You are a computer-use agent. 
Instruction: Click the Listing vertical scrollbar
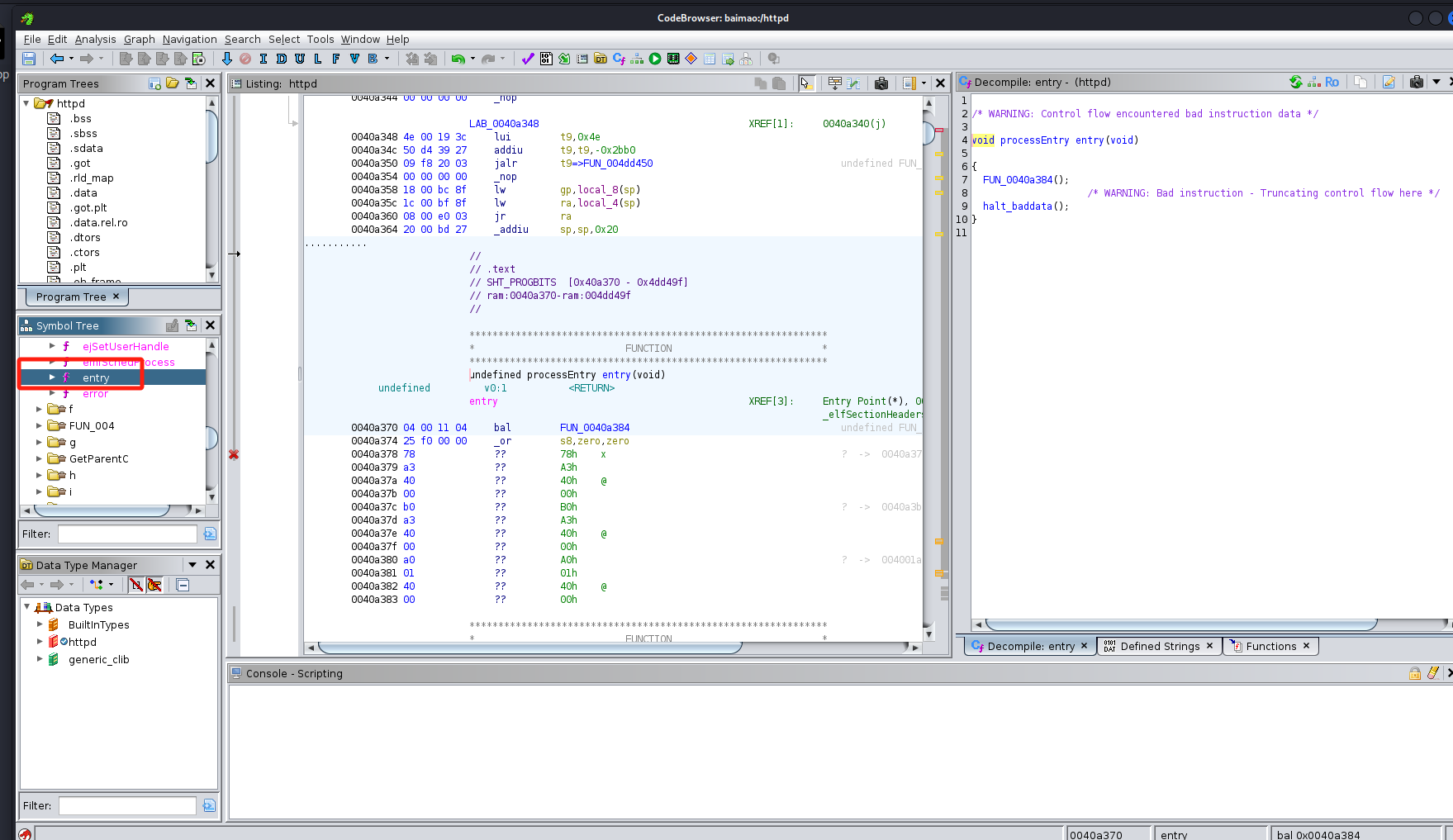coord(928,370)
